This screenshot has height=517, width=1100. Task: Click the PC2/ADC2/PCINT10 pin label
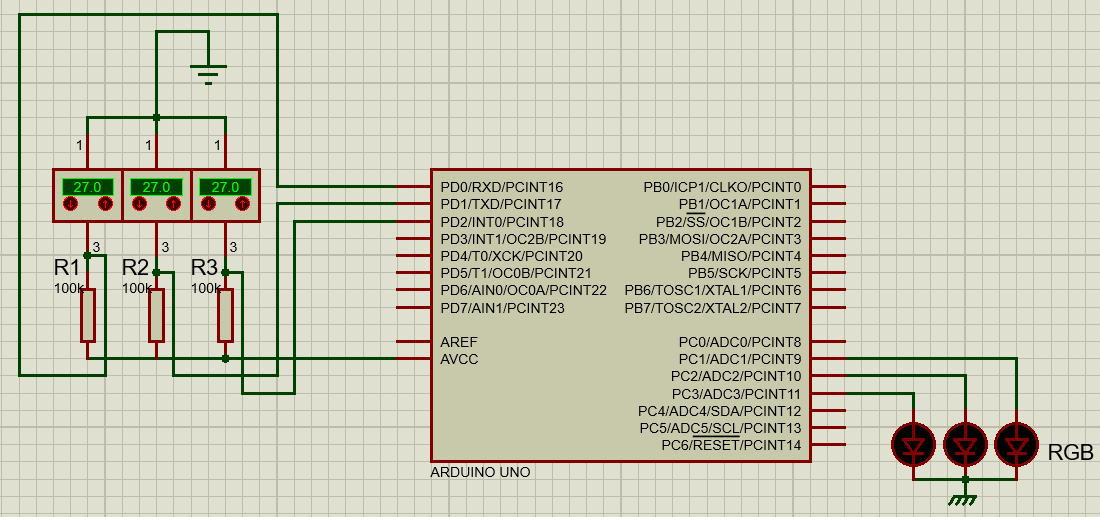point(736,377)
